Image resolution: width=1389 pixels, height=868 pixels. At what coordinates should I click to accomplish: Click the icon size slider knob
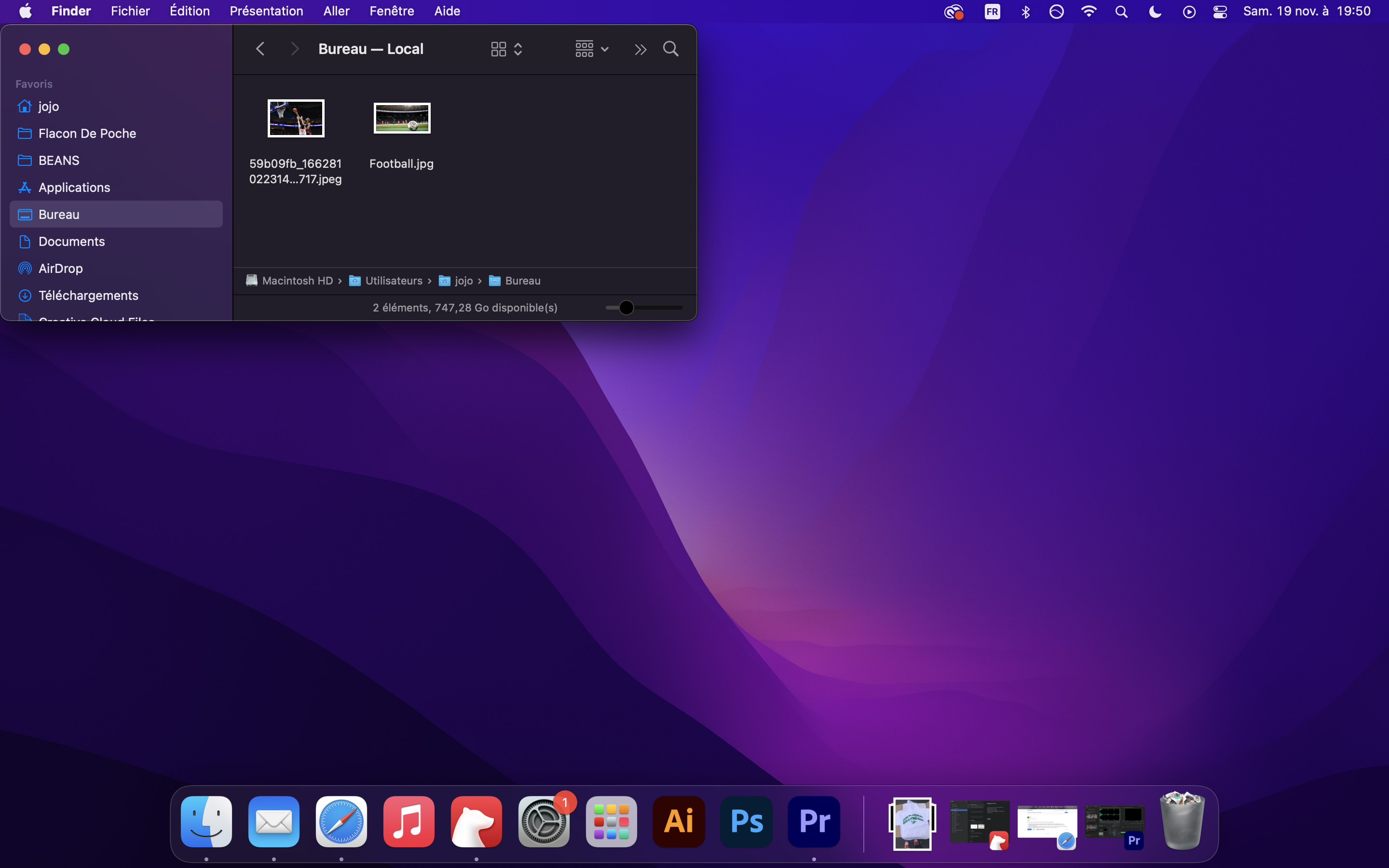(626, 308)
